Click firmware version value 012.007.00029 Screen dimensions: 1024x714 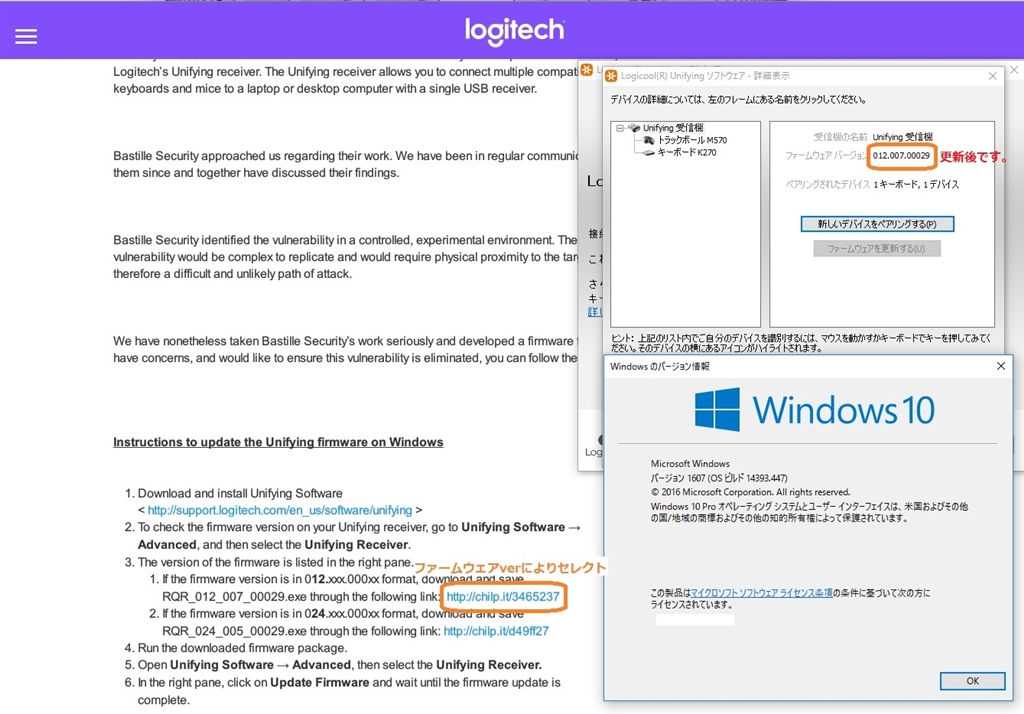click(x=901, y=156)
